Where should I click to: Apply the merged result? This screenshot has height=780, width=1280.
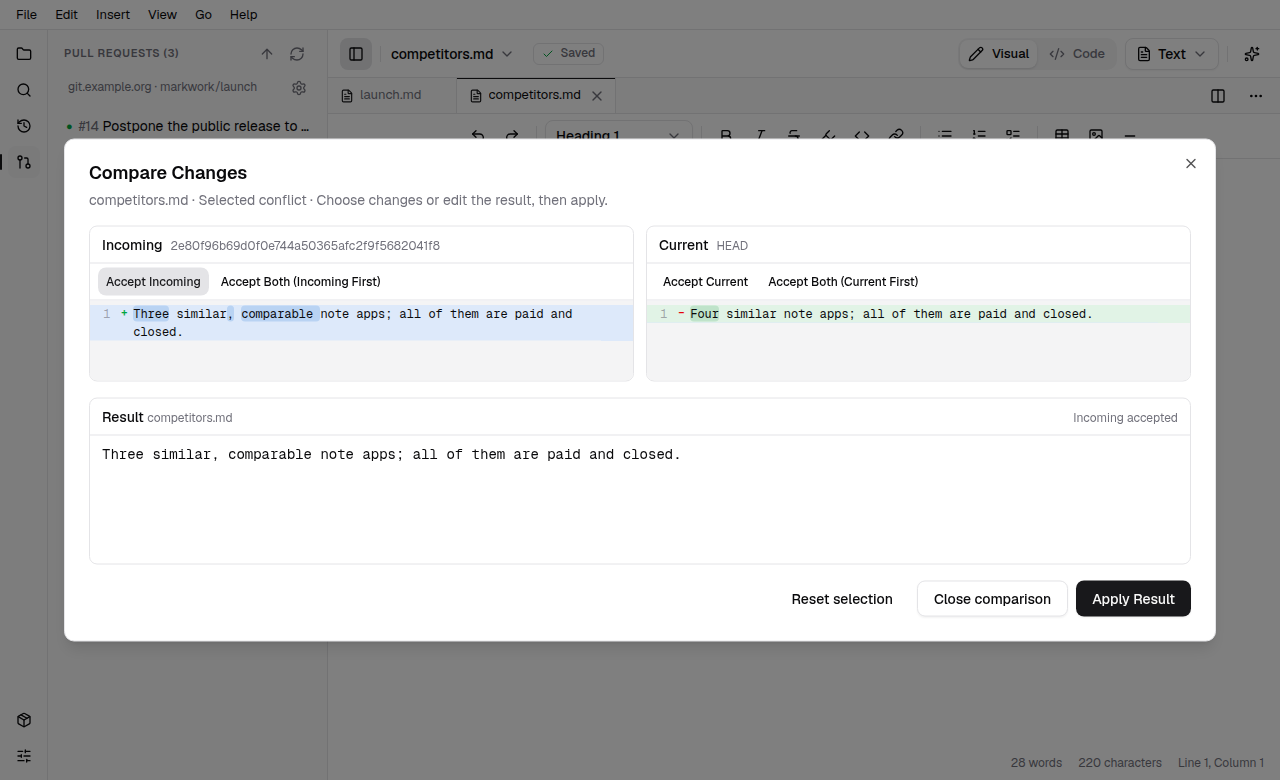pyautogui.click(x=1133, y=599)
